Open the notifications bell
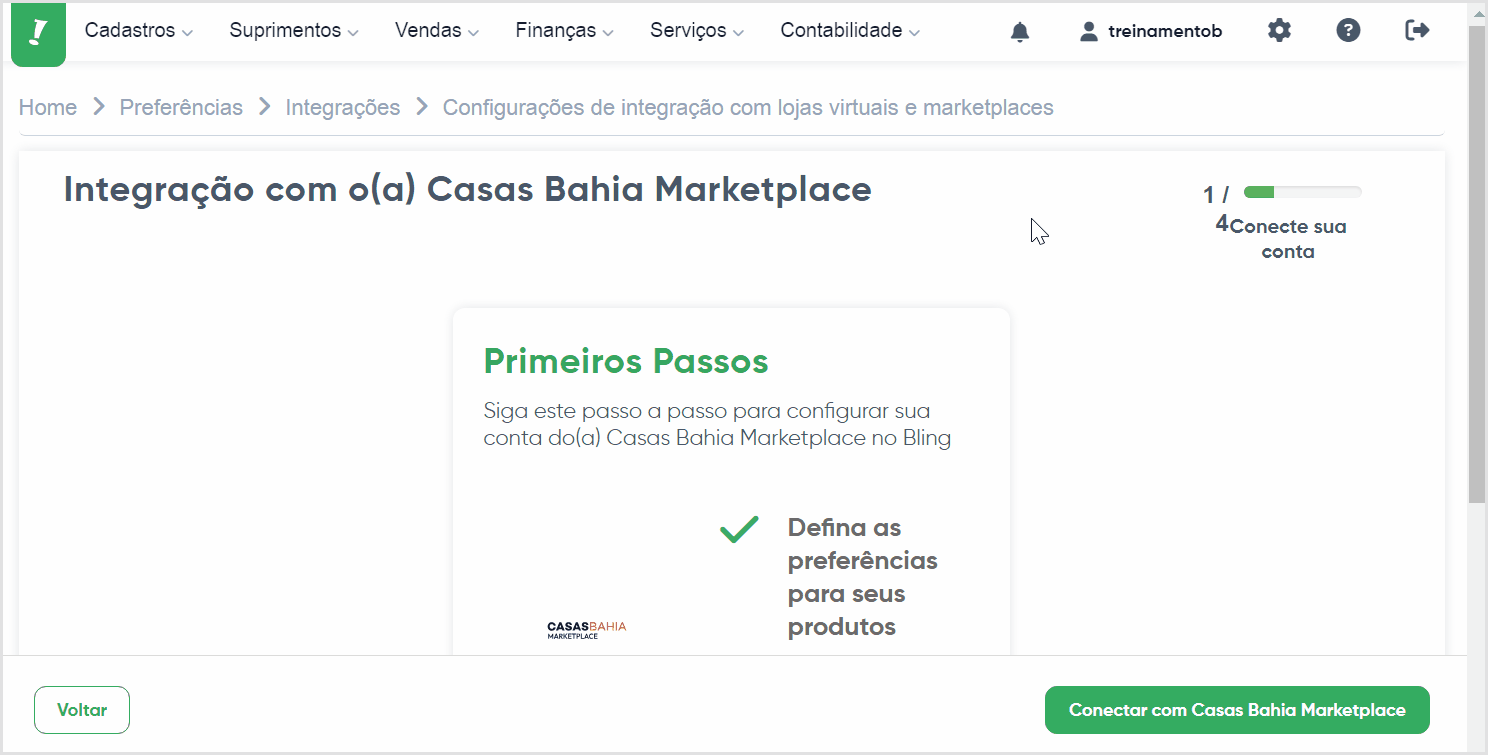 tap(1020, 32)
